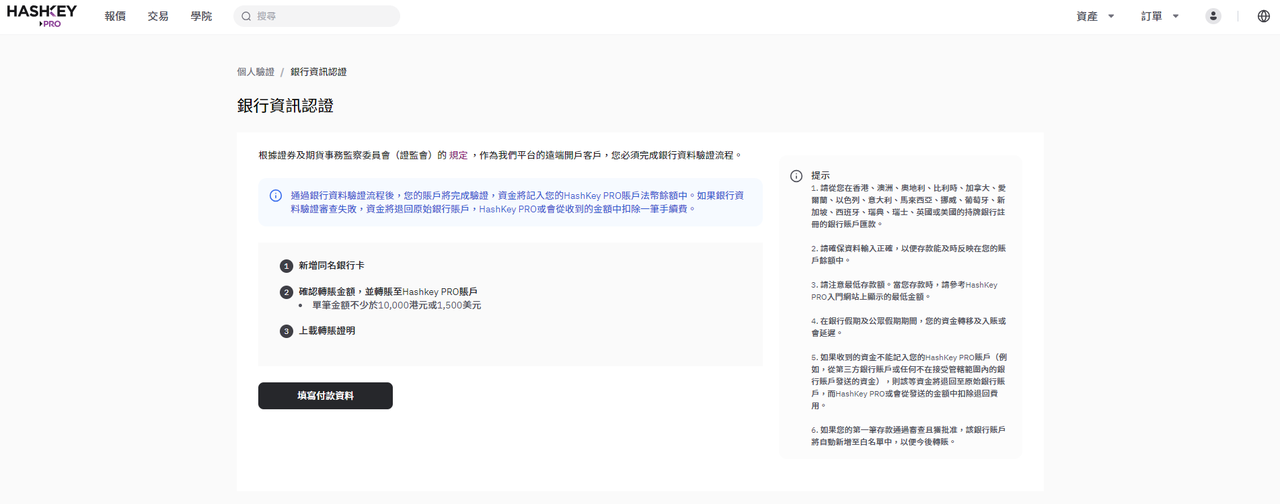Go to 個人驗證 breadcrumb
The image size is (1280, 504).
click(x=255, y=72)
